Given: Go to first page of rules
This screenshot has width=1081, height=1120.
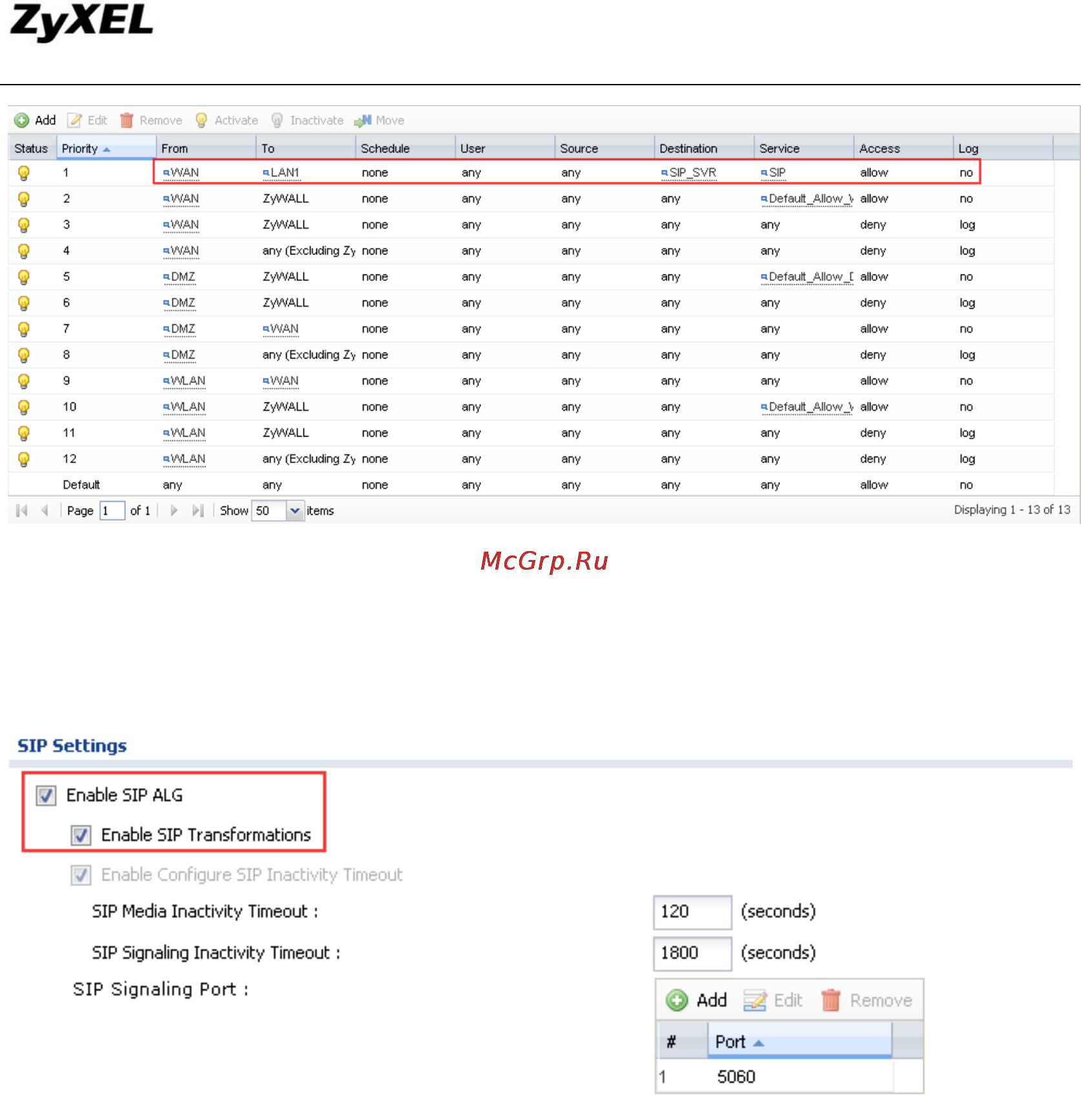Looking at the screenshot, I should 22,510.
